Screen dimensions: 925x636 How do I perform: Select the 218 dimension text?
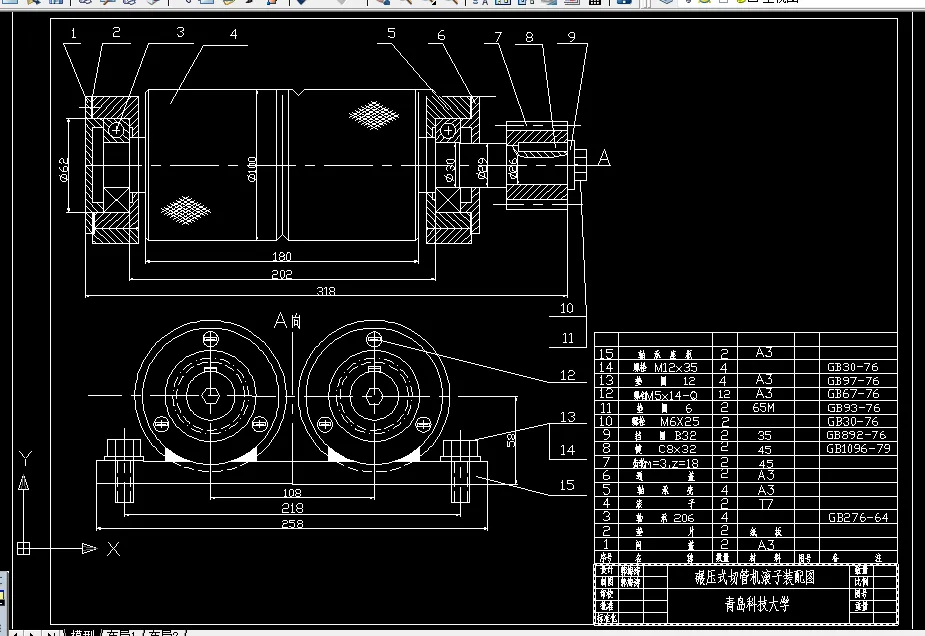(292, 507)
